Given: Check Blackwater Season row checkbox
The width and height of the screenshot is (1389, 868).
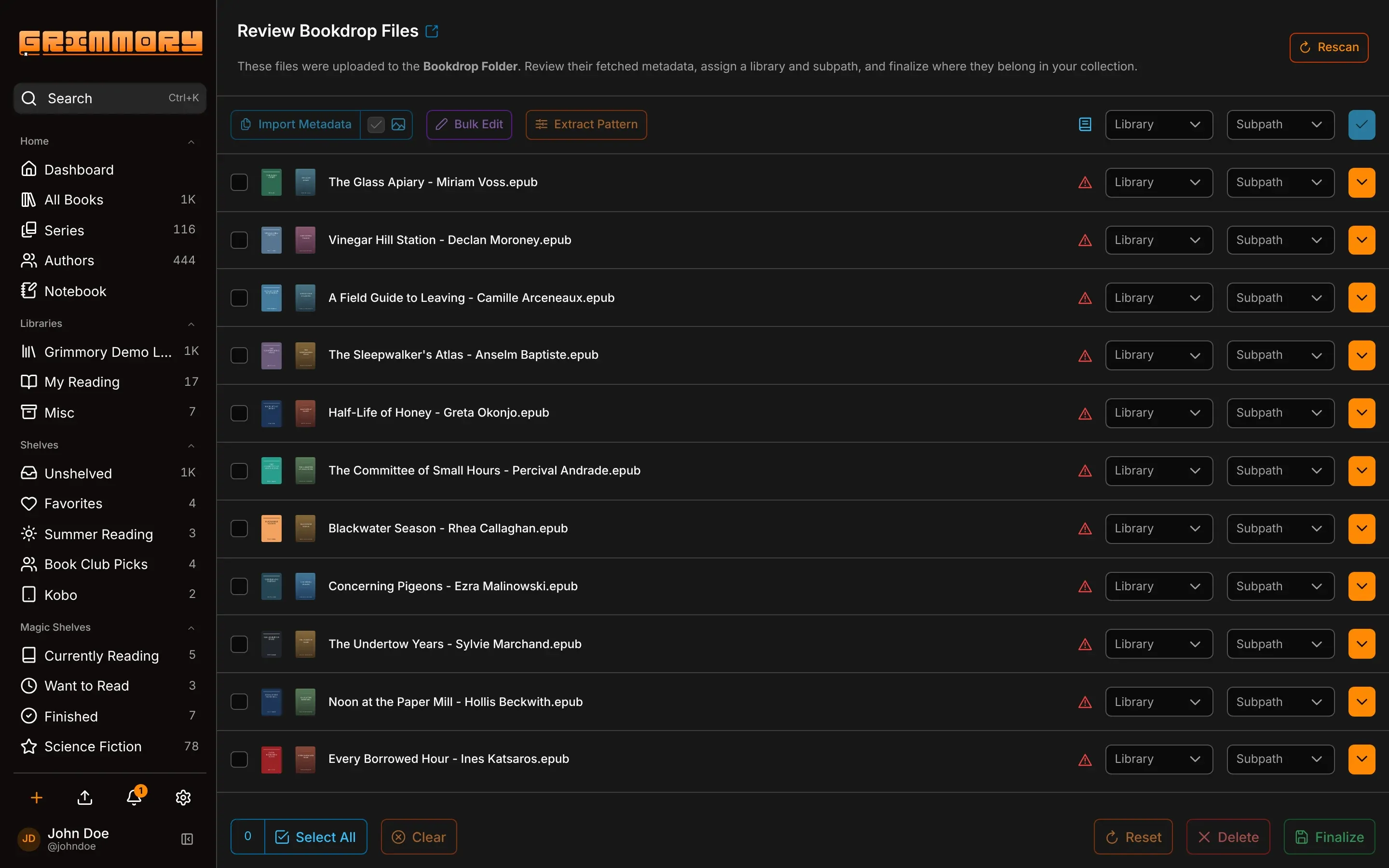Looking at the screenshot, I should 239,529.
